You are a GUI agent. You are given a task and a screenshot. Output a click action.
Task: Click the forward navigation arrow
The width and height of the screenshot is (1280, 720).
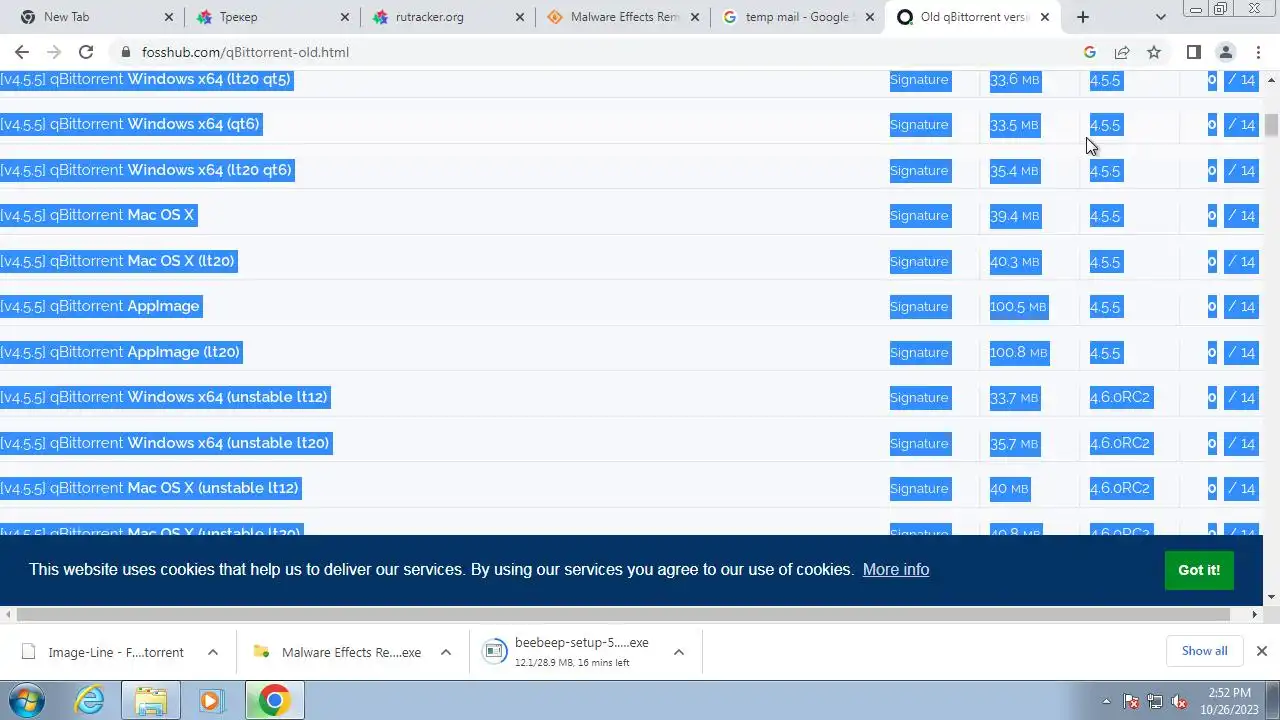tap(54, 52)
